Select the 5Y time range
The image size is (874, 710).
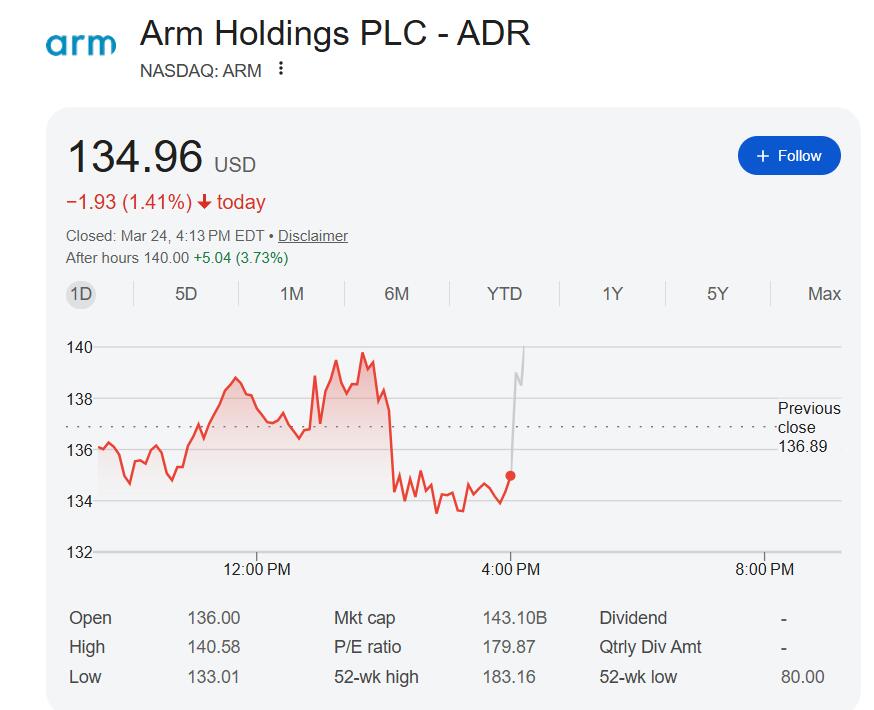pyautogui.click(x=718, y=294)
